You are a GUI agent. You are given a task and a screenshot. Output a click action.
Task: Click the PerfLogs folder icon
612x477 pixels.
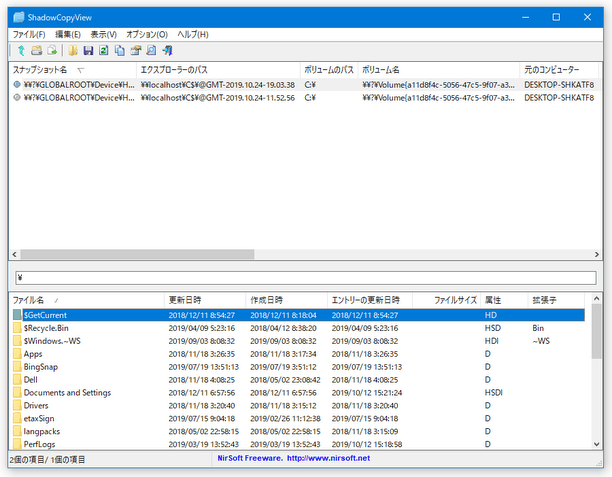tap(17, 443)
